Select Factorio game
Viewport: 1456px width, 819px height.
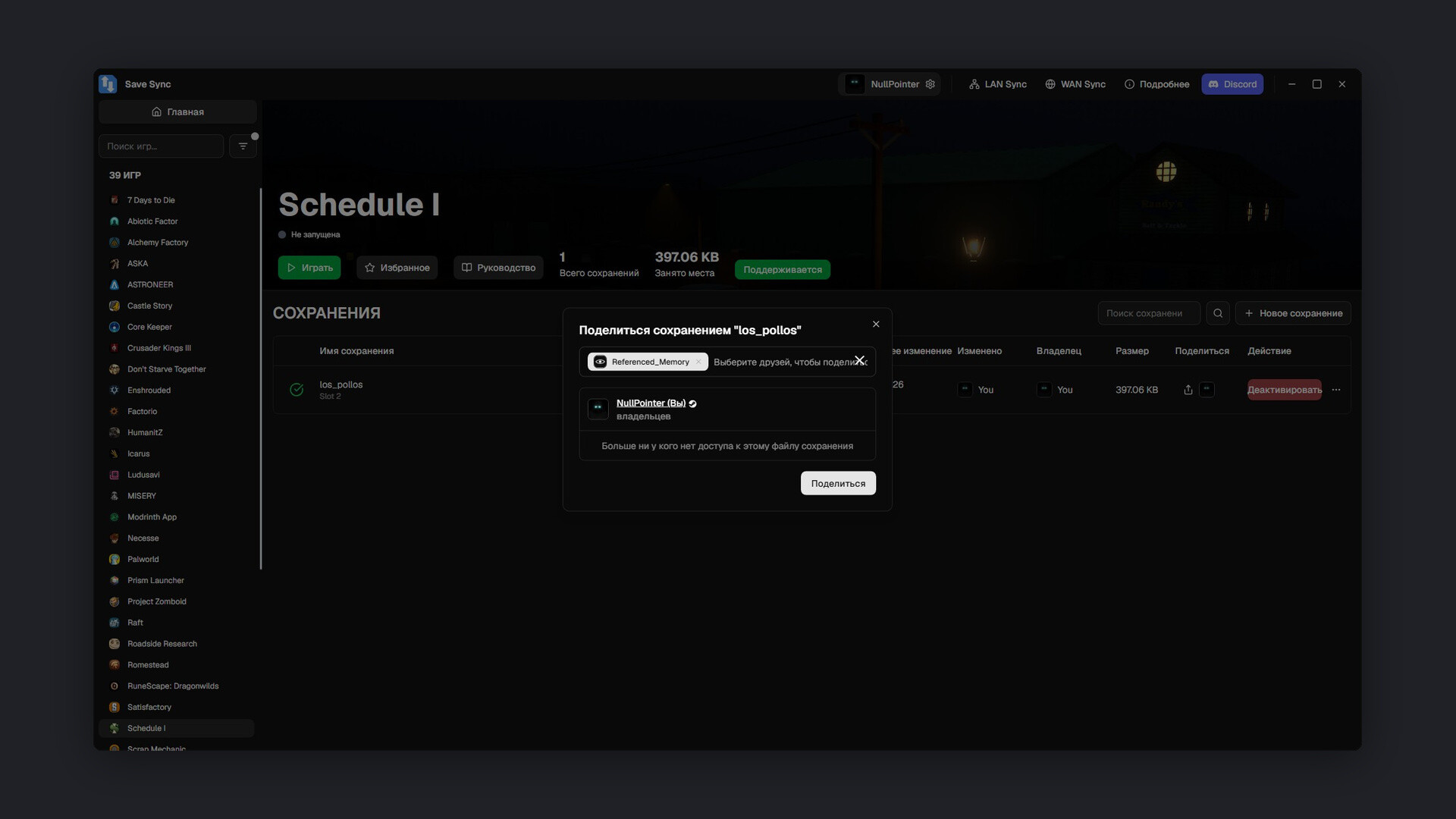point(176,411)
